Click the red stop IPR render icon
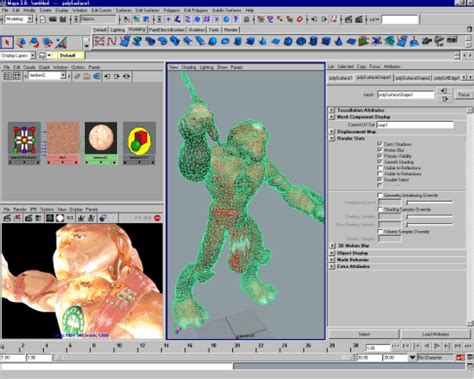The image size is (474, 379). click(157, 218)
